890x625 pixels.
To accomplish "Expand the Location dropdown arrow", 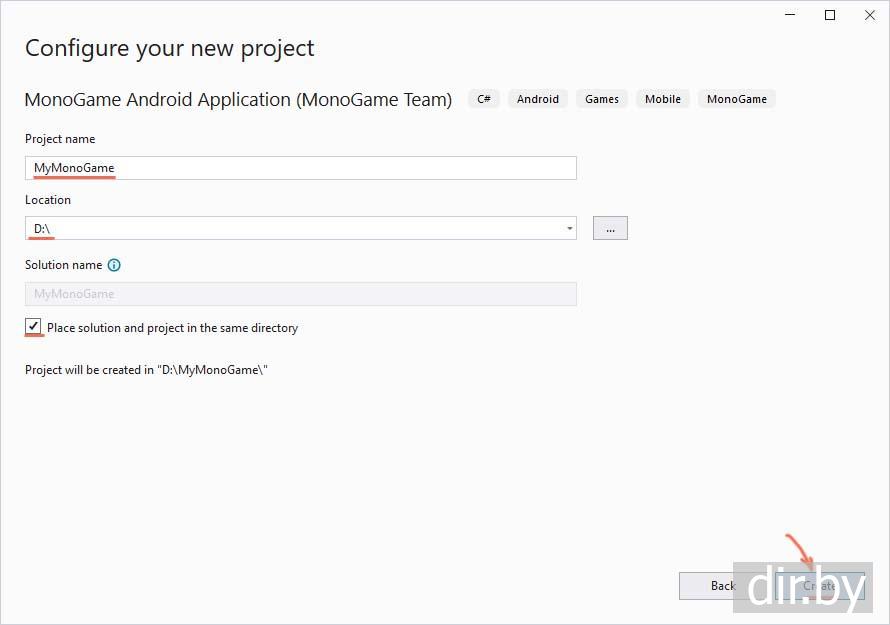I will [x=570, y=229].
